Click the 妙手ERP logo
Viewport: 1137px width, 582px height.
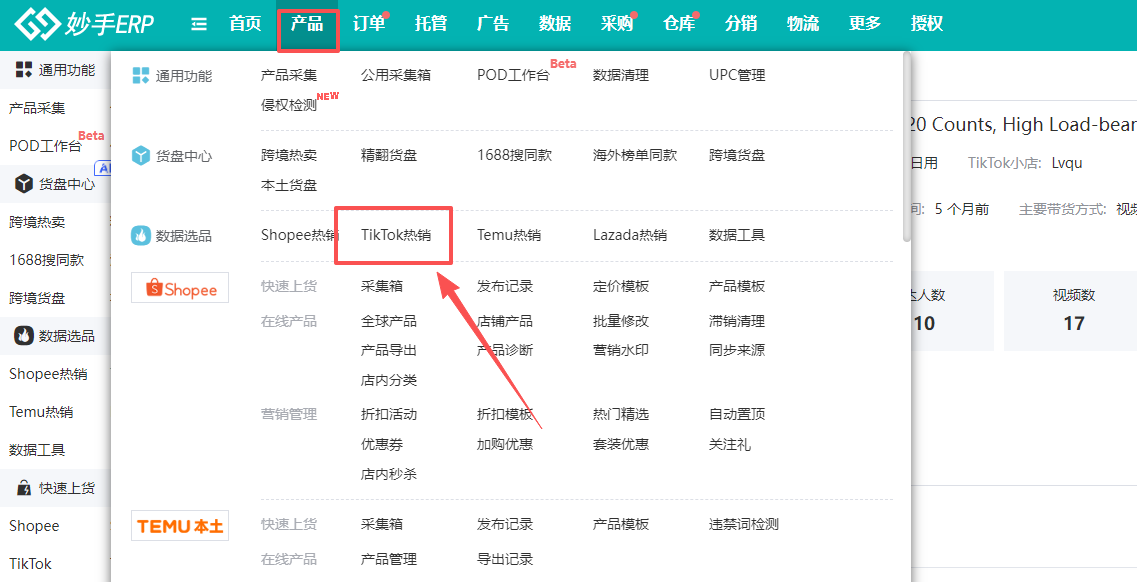[x=84, y=24]
